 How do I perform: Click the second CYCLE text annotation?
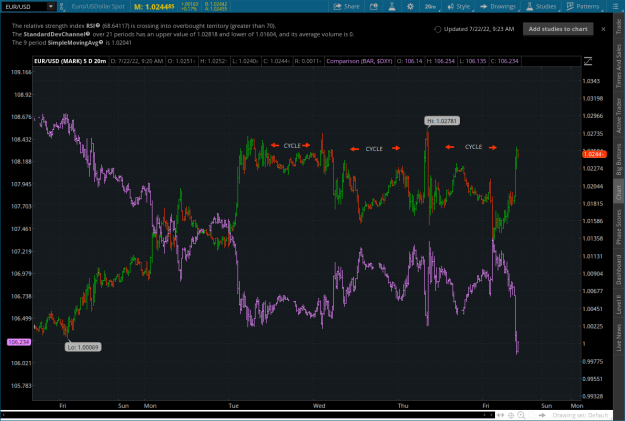tap(374, 149)
